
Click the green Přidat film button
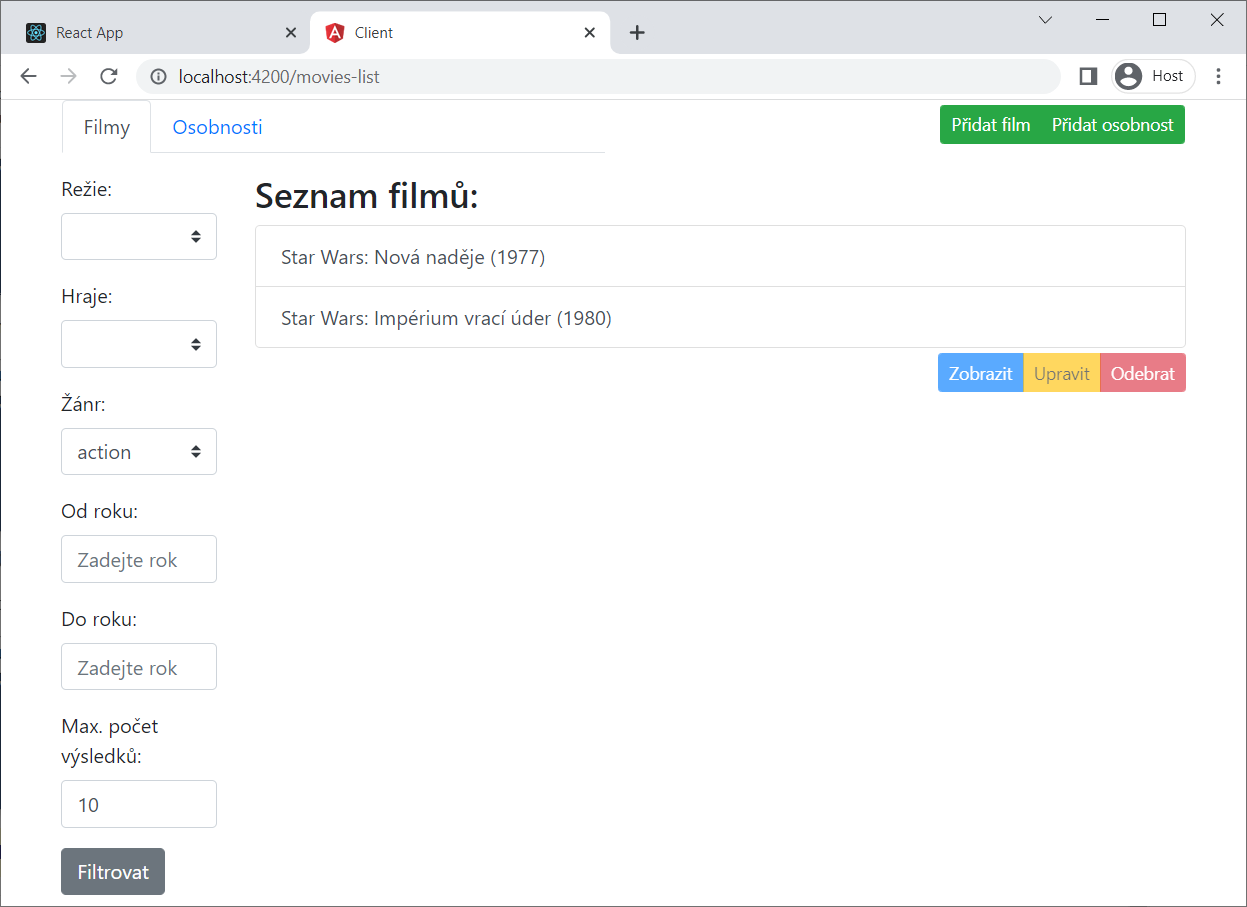tap(991, 124)
